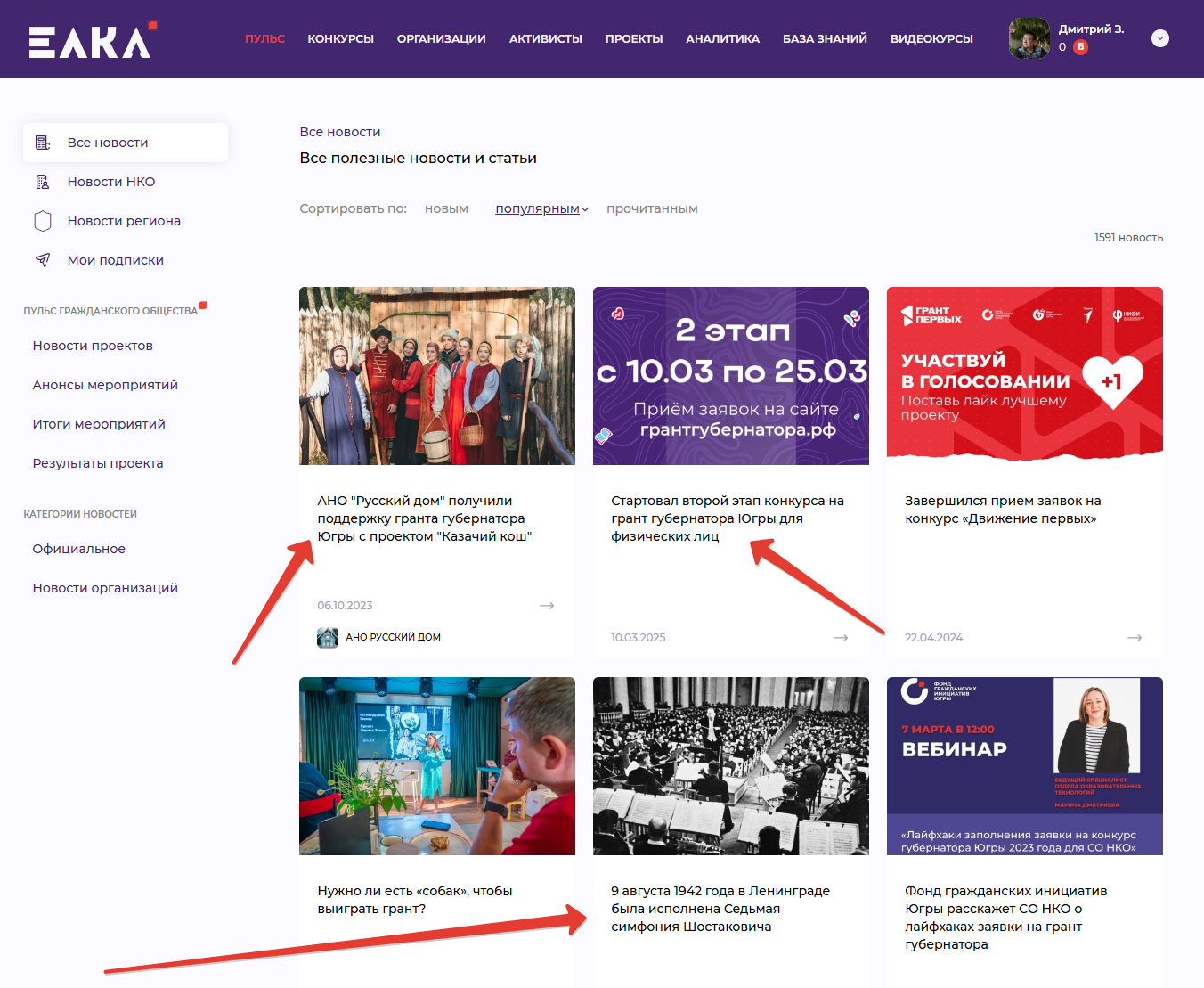Viewport: 1204px width, 988px height.
Task: Open the 'популярным' sort dropdown
Action: (541, 208)
